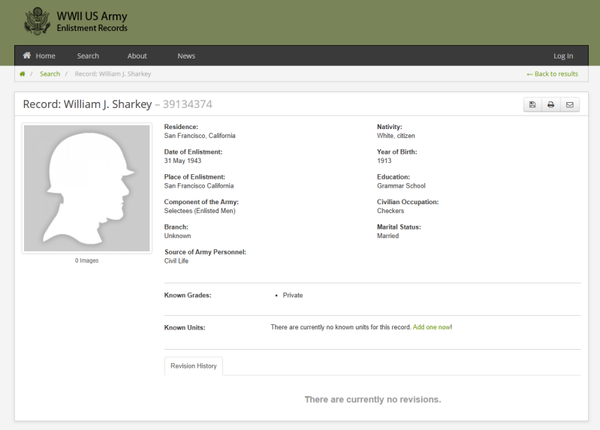Click the save record icon button

point(532,104)
